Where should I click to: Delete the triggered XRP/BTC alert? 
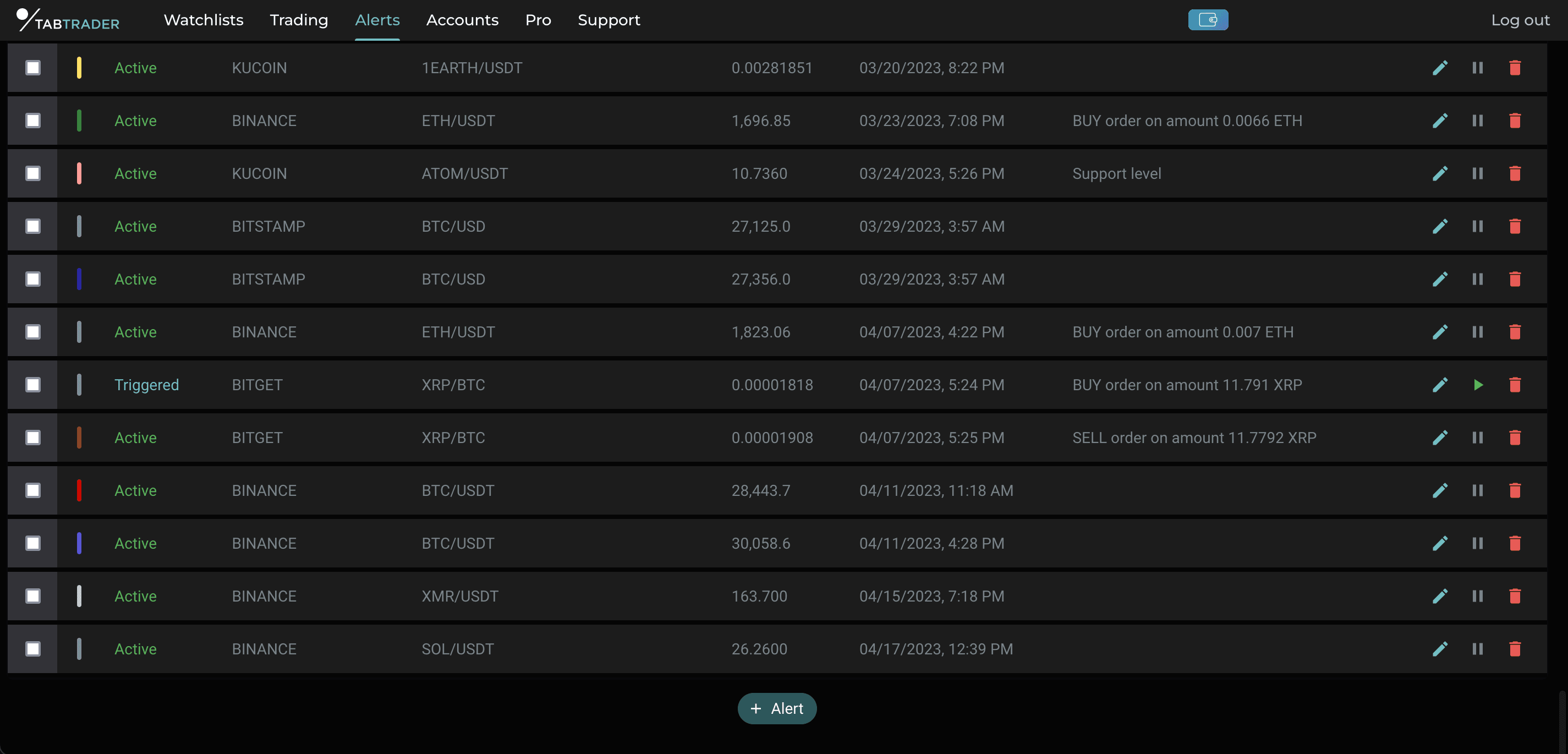click(x=1515, y=385)
